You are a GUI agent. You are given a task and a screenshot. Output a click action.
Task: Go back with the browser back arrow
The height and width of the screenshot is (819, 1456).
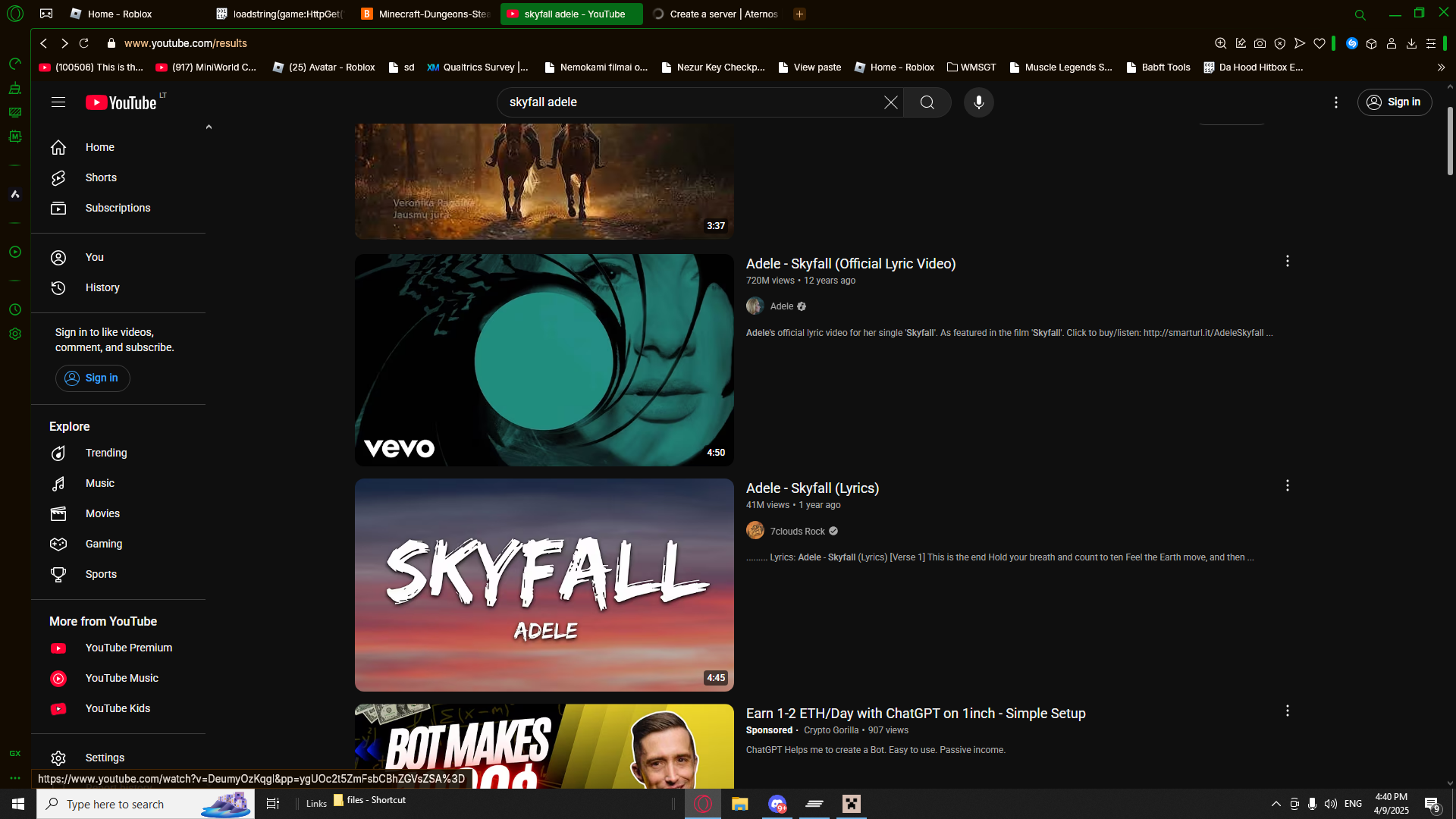[x=44, y=43]
